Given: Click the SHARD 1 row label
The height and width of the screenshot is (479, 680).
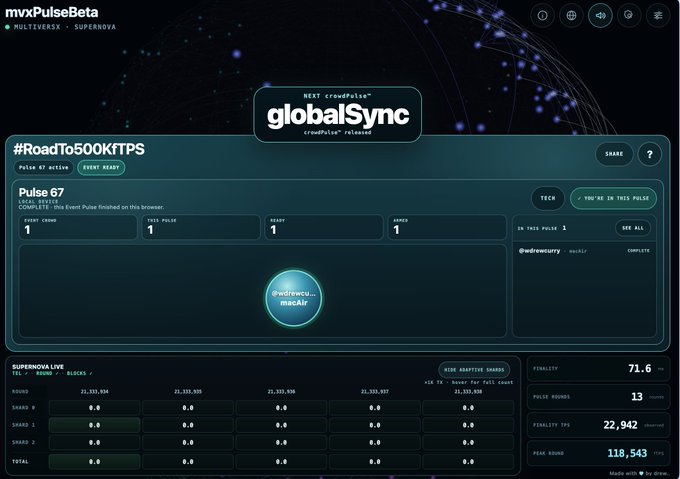Looking at the screenshot, I should click(23, 425).
